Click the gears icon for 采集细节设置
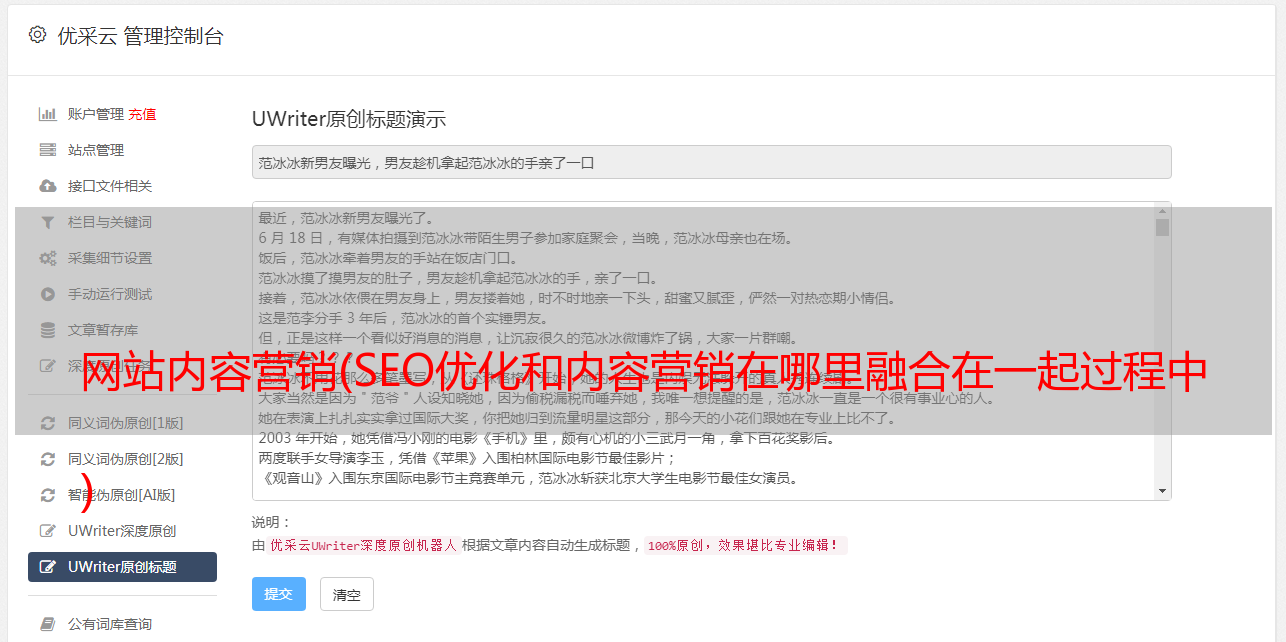The height and width of the screenshot is (642, 1286). (47, 258)
